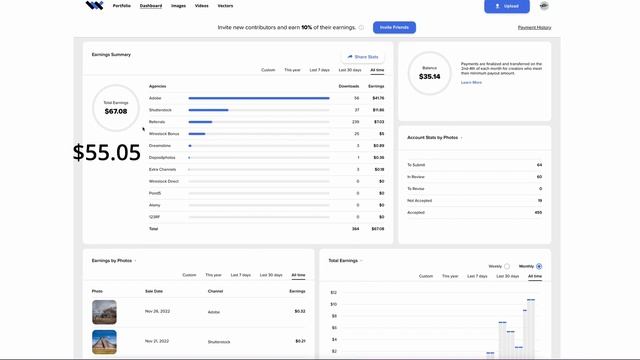Screen dimensions: 640x360
Task: Select Custom range in Total Earnings chart
Action: point(426,276)
